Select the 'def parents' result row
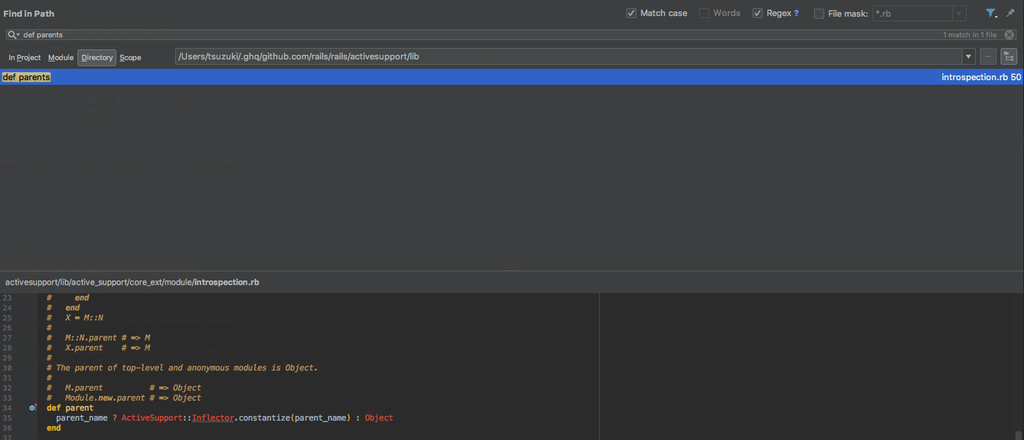 pyautogui.click(x=512, y=77)
